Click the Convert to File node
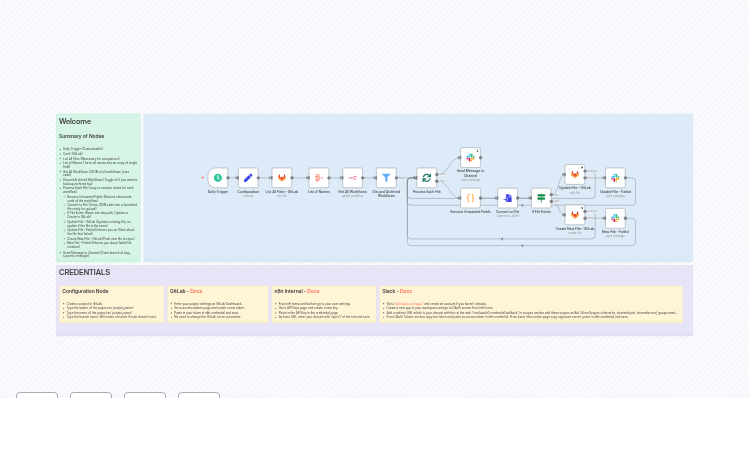Image resolution: width=749 pixels, height=450 pixels. pyautogui.click(x=507, y=198)
